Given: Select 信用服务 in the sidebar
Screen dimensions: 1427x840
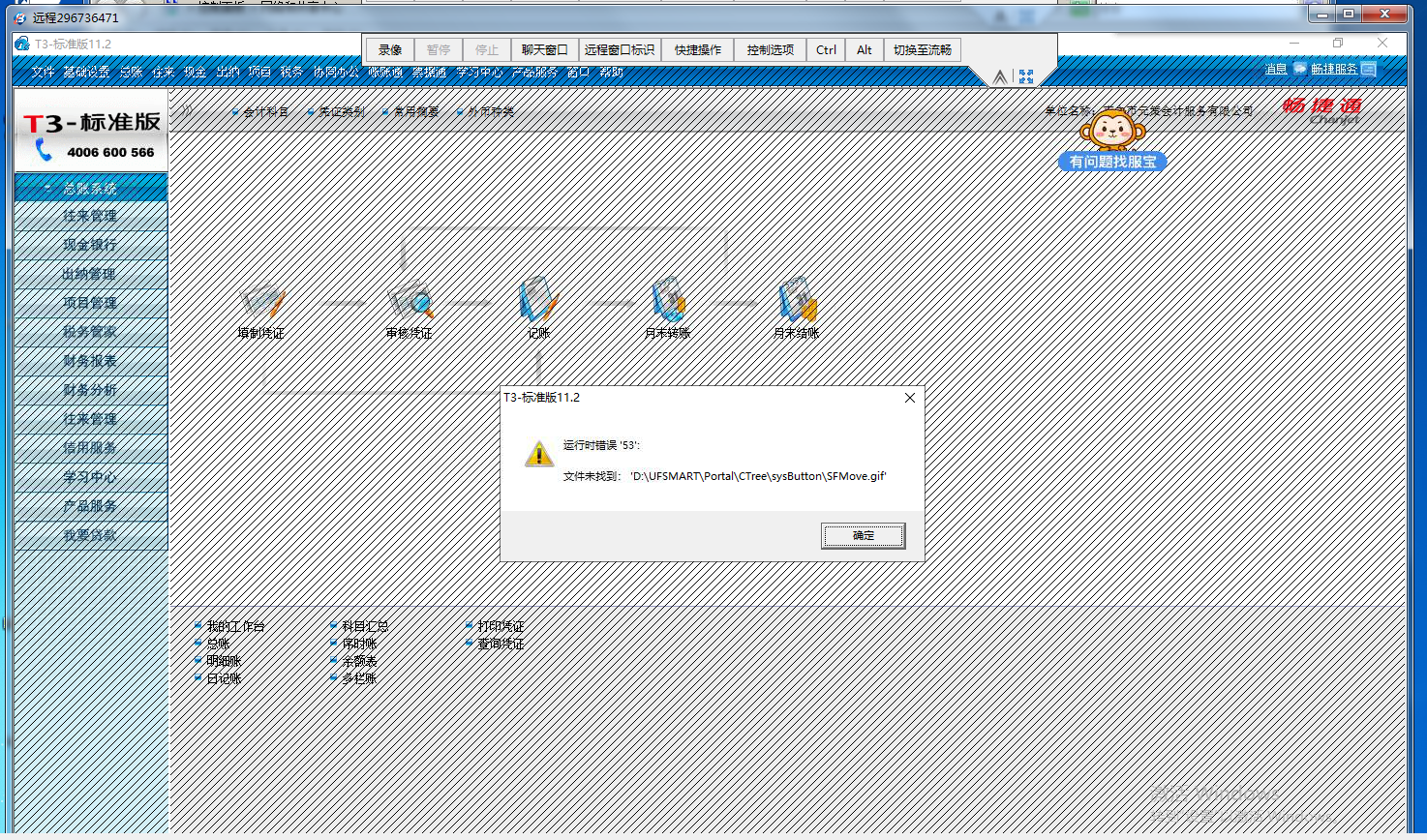Looking at the screenshot, I should (x=91, y=448).
